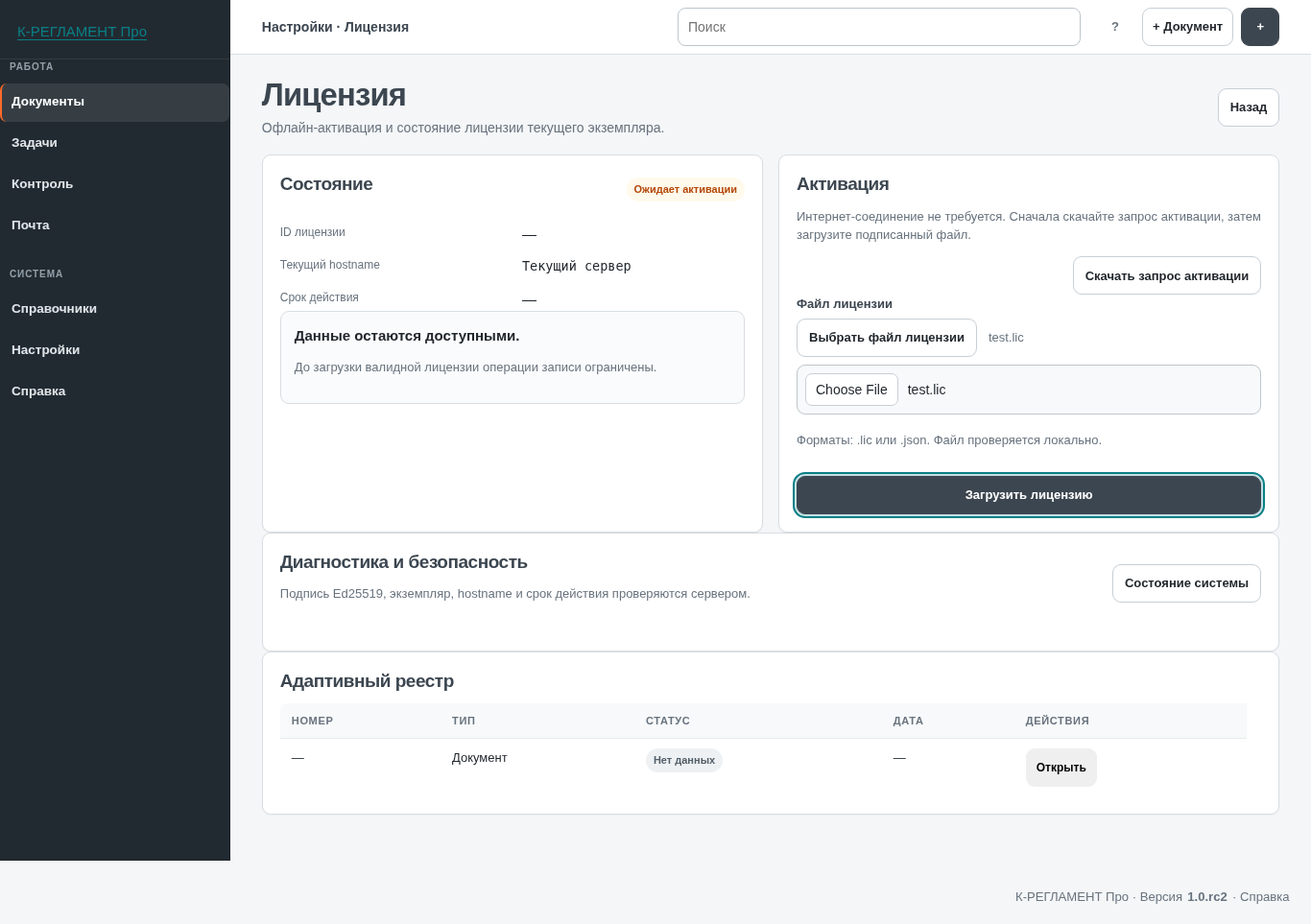Image resolution: width=1311 pixels, height=924 pixels.
Task: Click the Текущий сервер hostname value
Action: (x=577, y=266)
